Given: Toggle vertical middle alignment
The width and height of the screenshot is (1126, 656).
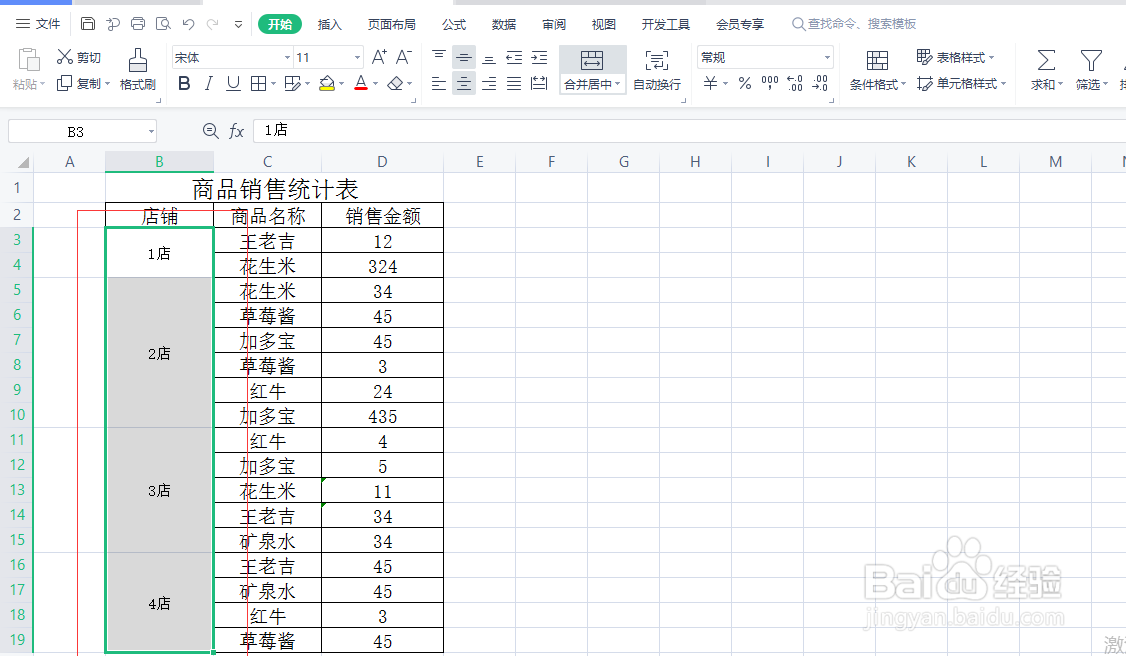Looking at the screenshot, I should (464, 57).
